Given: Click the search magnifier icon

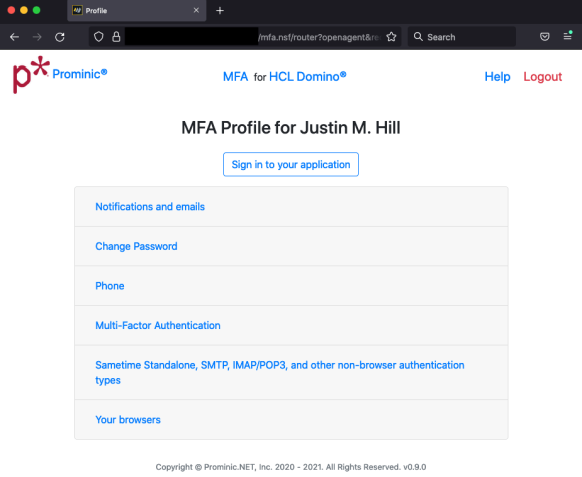Looking at the screenshot, I should pos(418,37).
